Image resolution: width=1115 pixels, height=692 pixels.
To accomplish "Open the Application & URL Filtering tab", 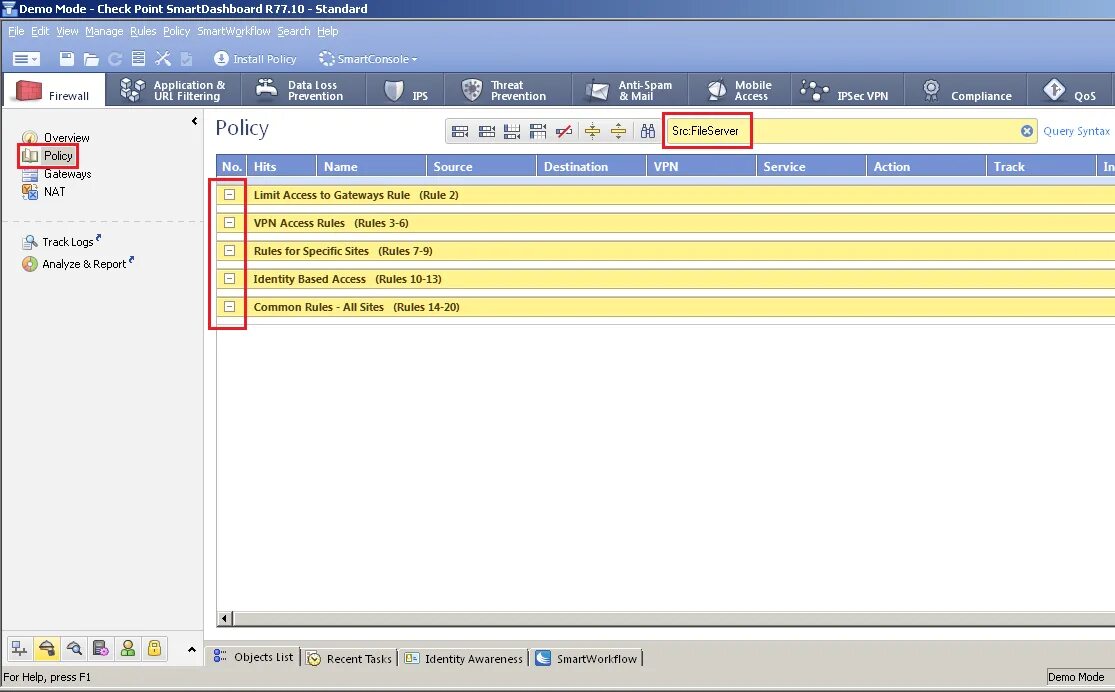I will coord(174,90).
